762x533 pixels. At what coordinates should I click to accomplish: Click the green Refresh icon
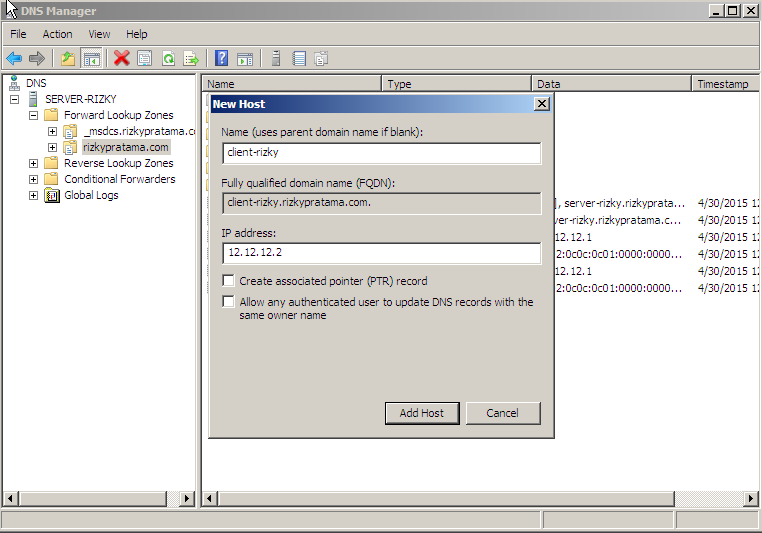168,59
